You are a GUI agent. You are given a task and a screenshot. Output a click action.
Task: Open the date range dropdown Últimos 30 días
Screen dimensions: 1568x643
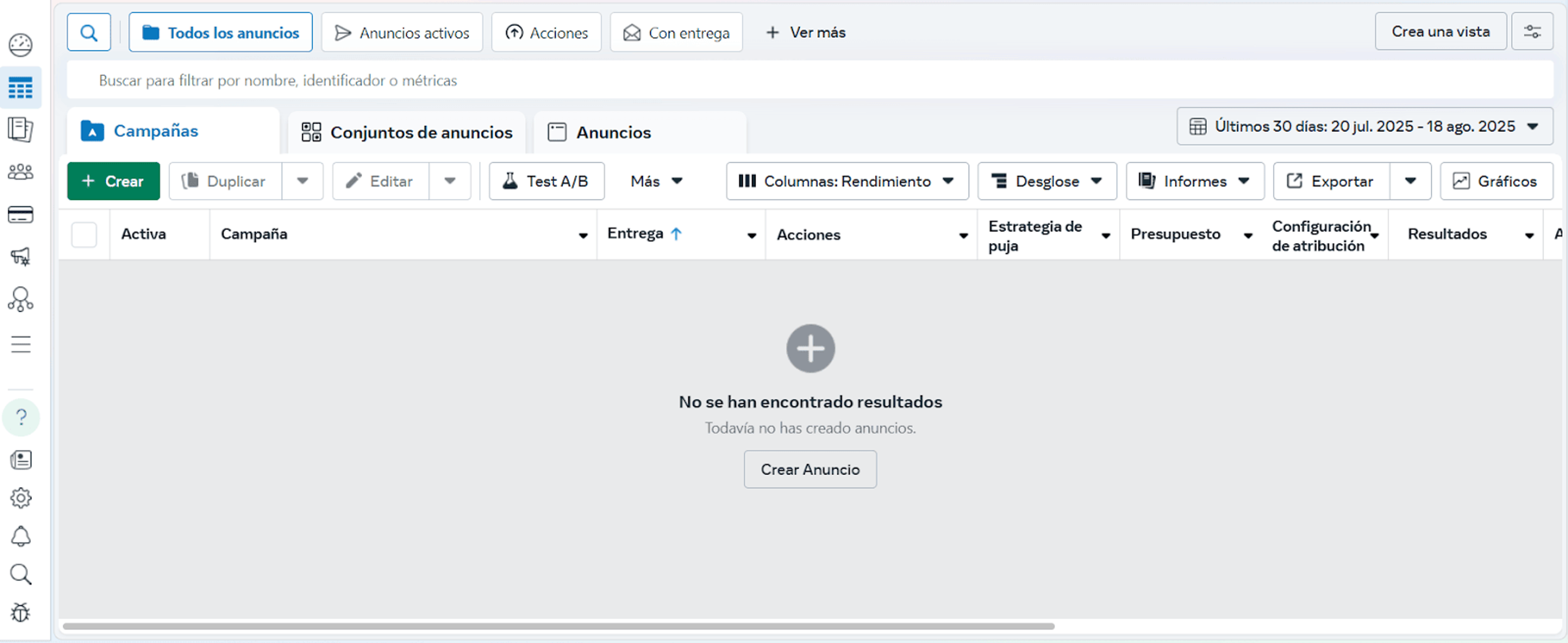[1365, 127]
